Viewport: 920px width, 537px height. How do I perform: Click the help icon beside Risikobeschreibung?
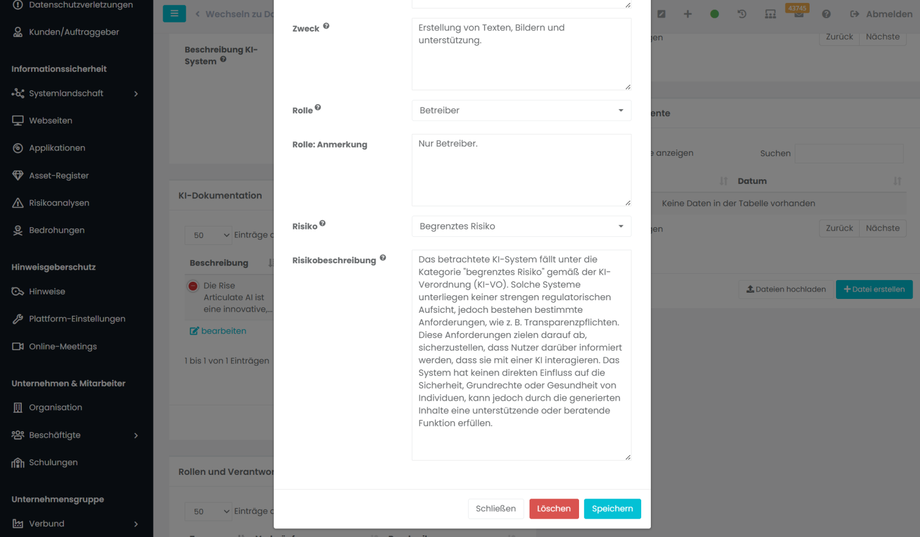pyautogui.click(x=383, y=259)
